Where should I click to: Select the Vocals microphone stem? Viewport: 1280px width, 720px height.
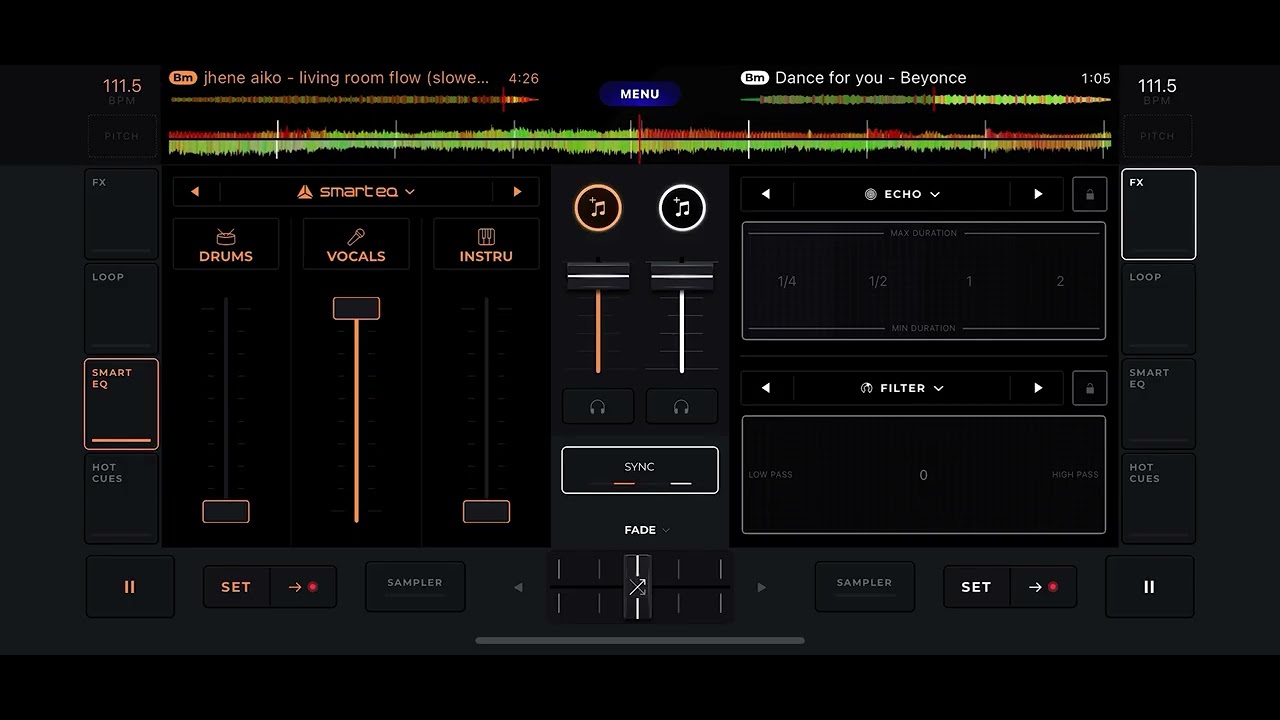[x=356, y=244]
